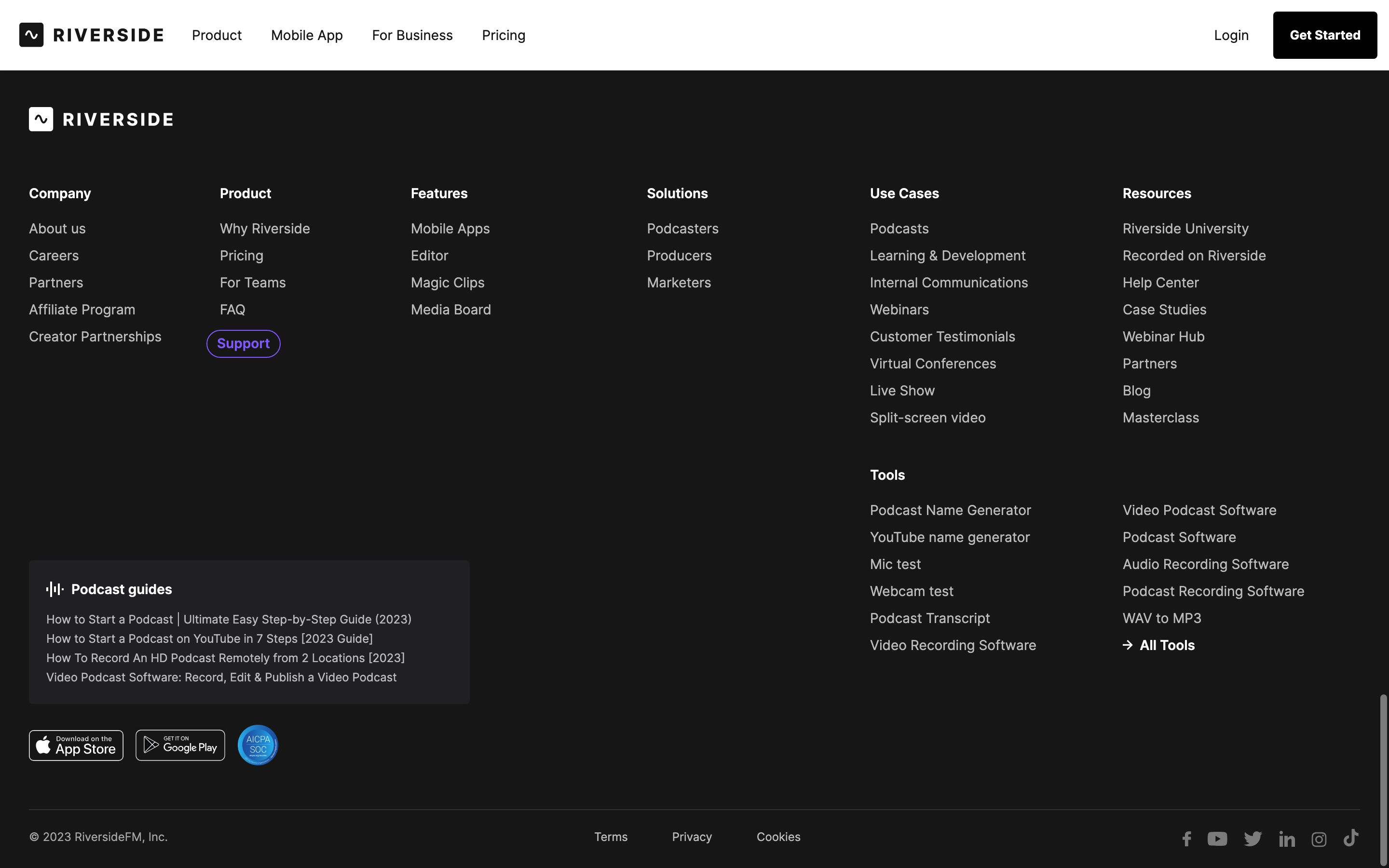Open the Instagram social icon
This screenshot has width=1389, height=868.
(1319, 839)
